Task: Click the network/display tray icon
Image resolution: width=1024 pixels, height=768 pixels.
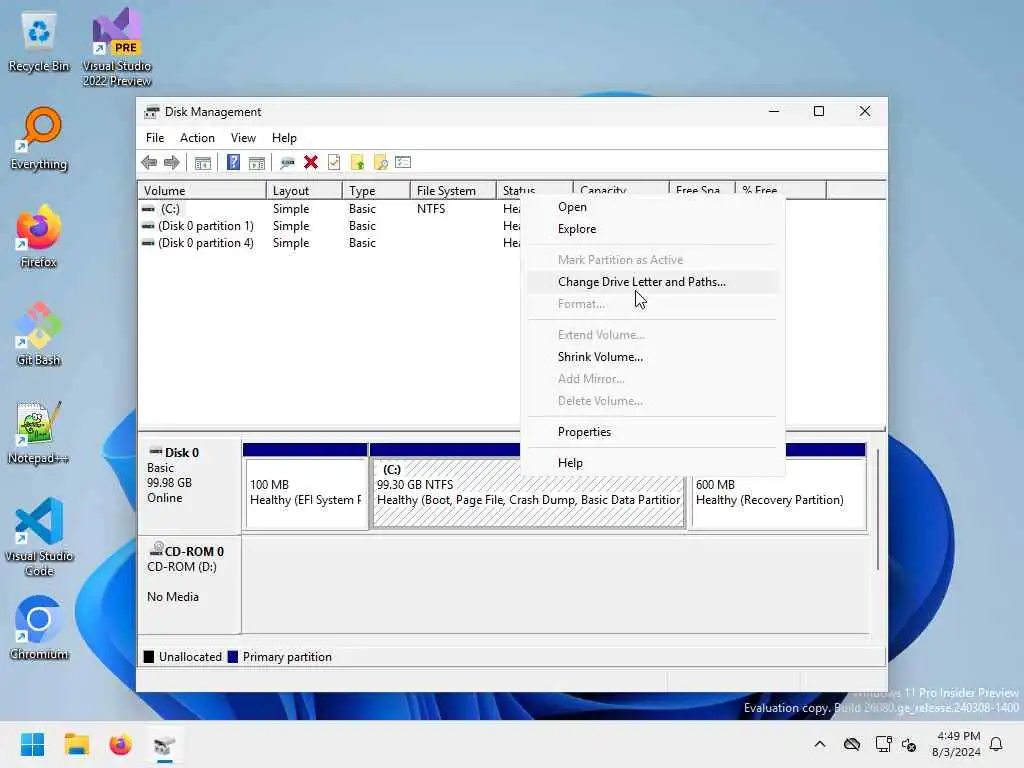Action: (883, 744)
